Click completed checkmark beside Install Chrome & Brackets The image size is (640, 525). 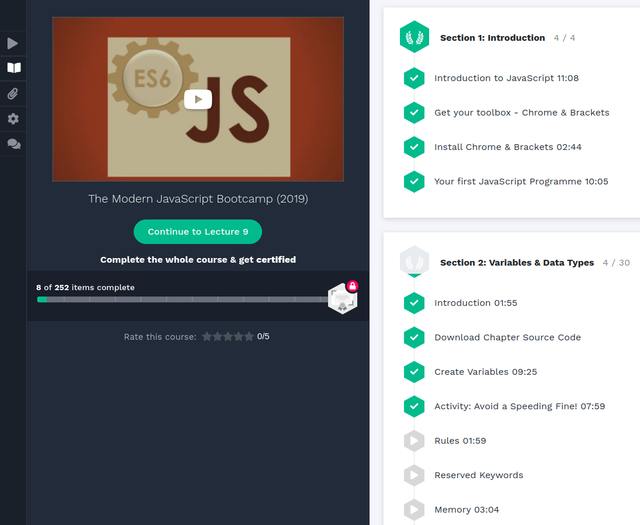click(414, 147)
